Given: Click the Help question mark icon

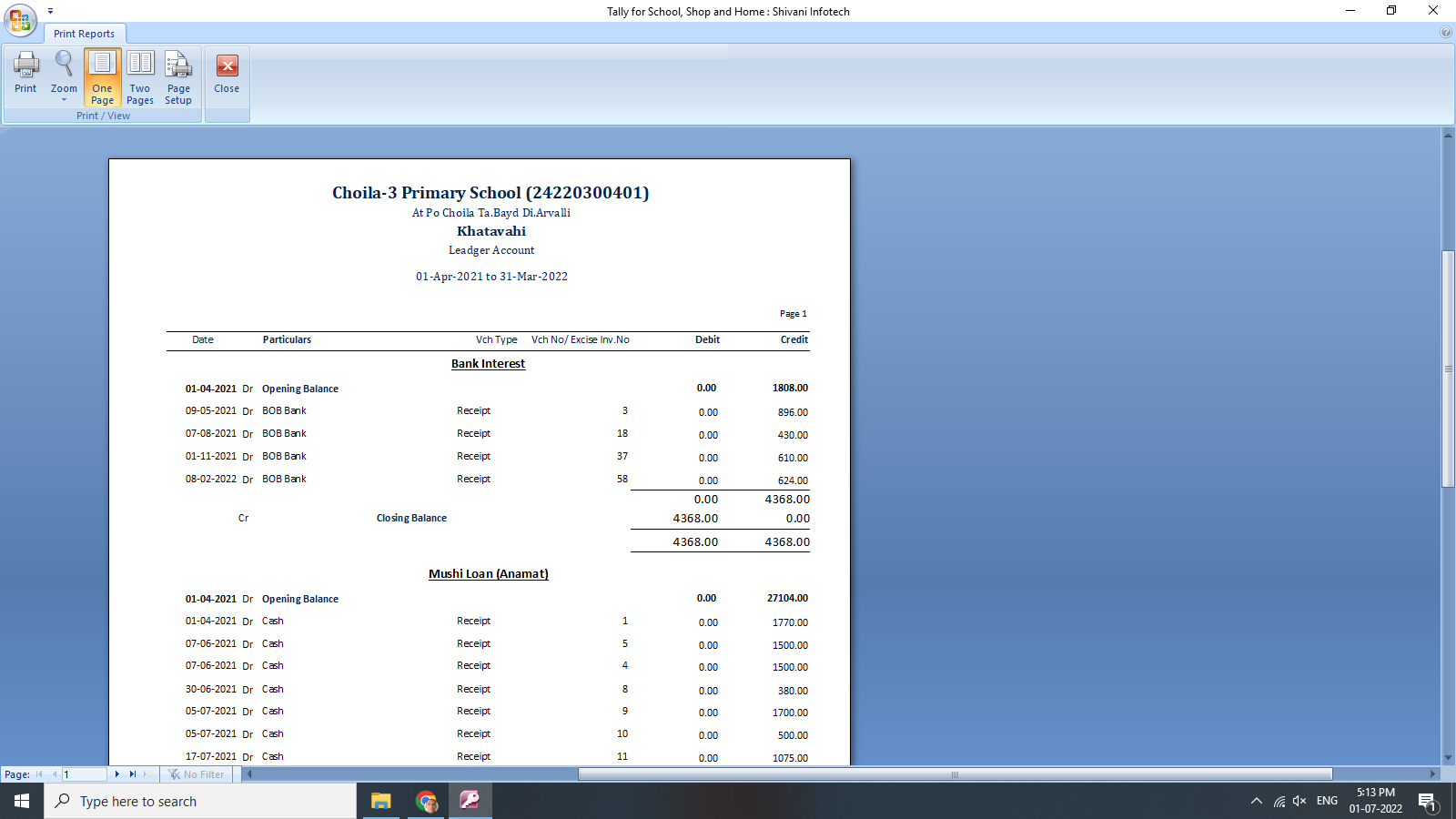Looking at the screenshot, I should pyautogui.click(x=1446, y=31).
